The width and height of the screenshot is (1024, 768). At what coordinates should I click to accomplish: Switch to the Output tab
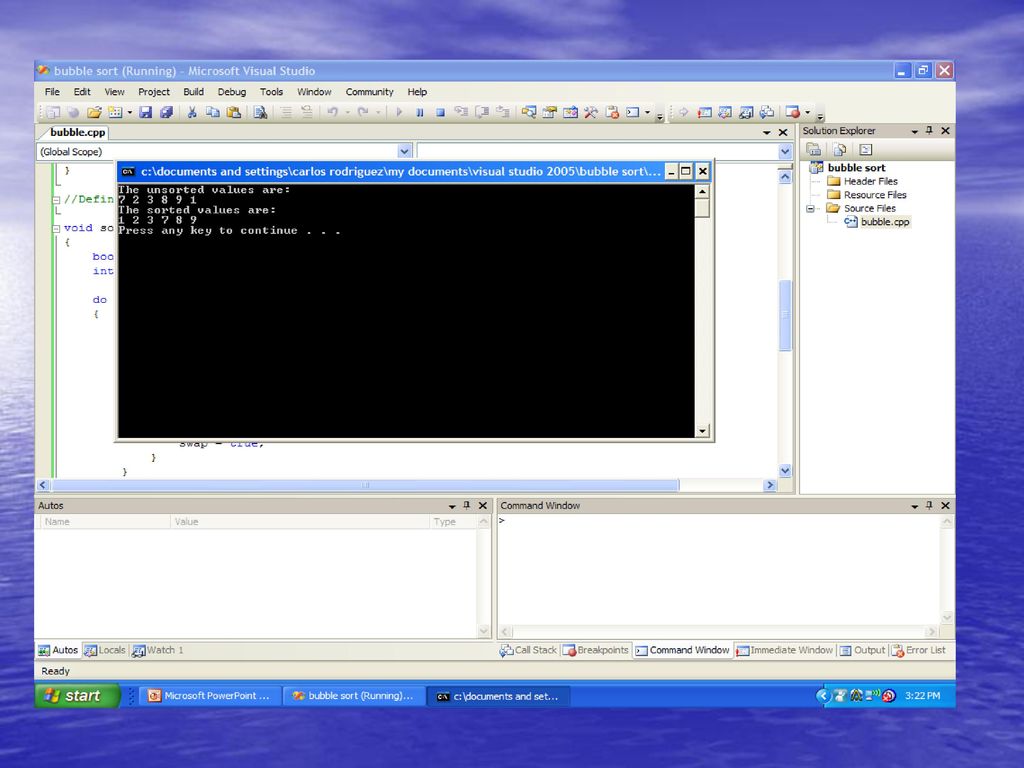click(x=862, y=650)
